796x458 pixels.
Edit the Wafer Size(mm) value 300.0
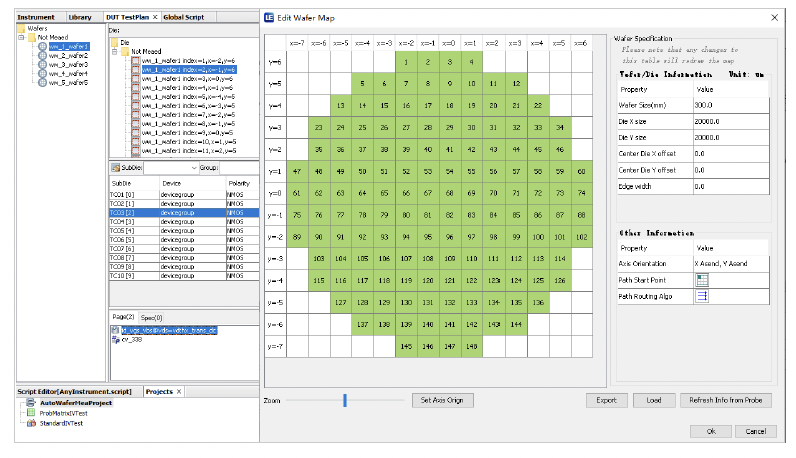pos(731,105)
